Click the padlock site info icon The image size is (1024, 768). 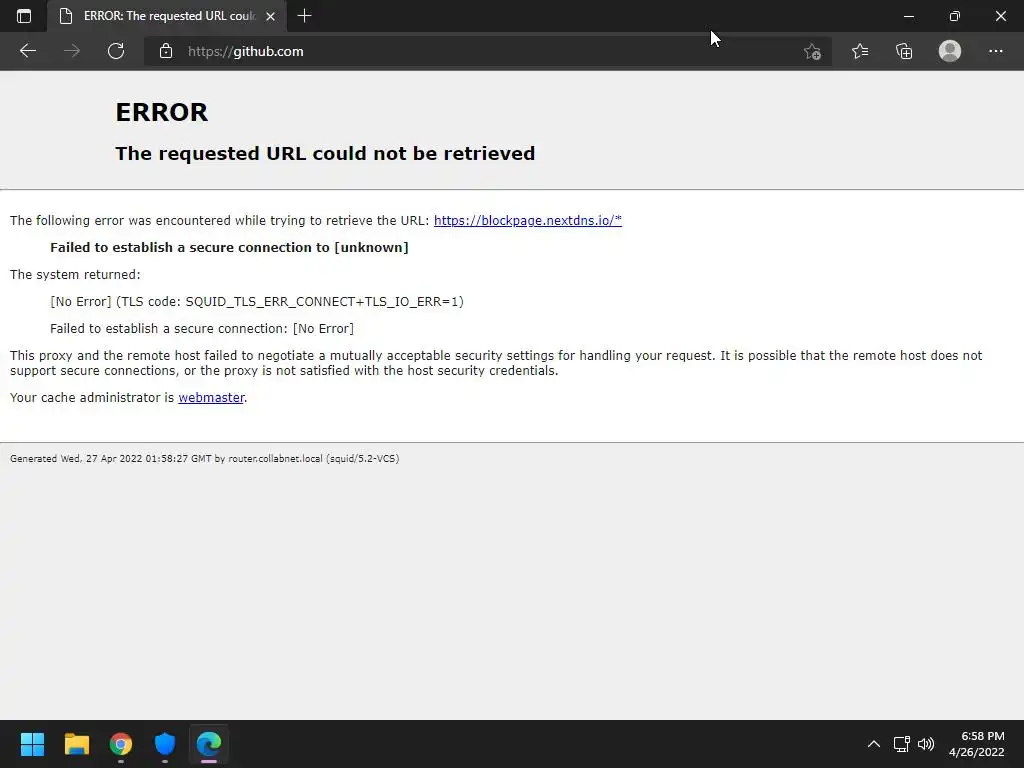[x=166, y=51]
